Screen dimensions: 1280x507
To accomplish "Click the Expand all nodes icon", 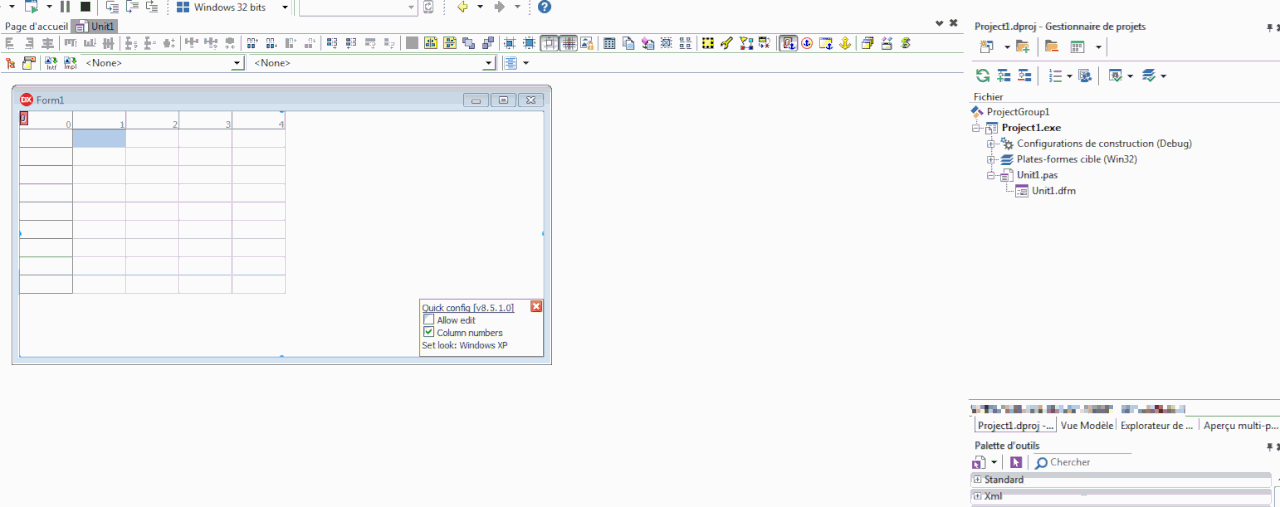I will (1004, 76).
